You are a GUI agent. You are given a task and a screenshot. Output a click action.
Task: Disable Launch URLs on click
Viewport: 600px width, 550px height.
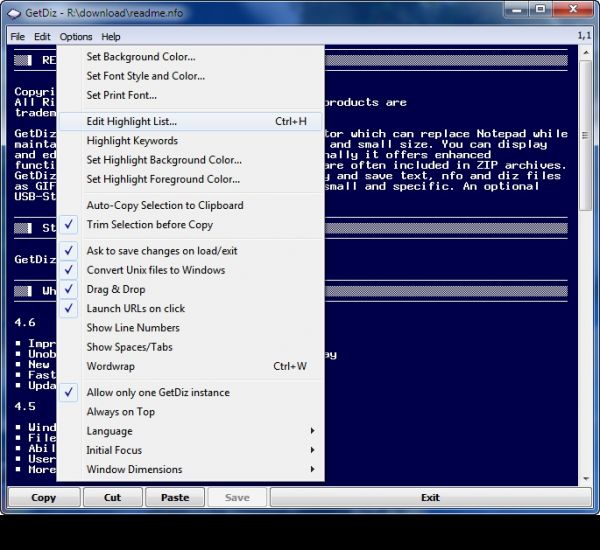[136, 309]
